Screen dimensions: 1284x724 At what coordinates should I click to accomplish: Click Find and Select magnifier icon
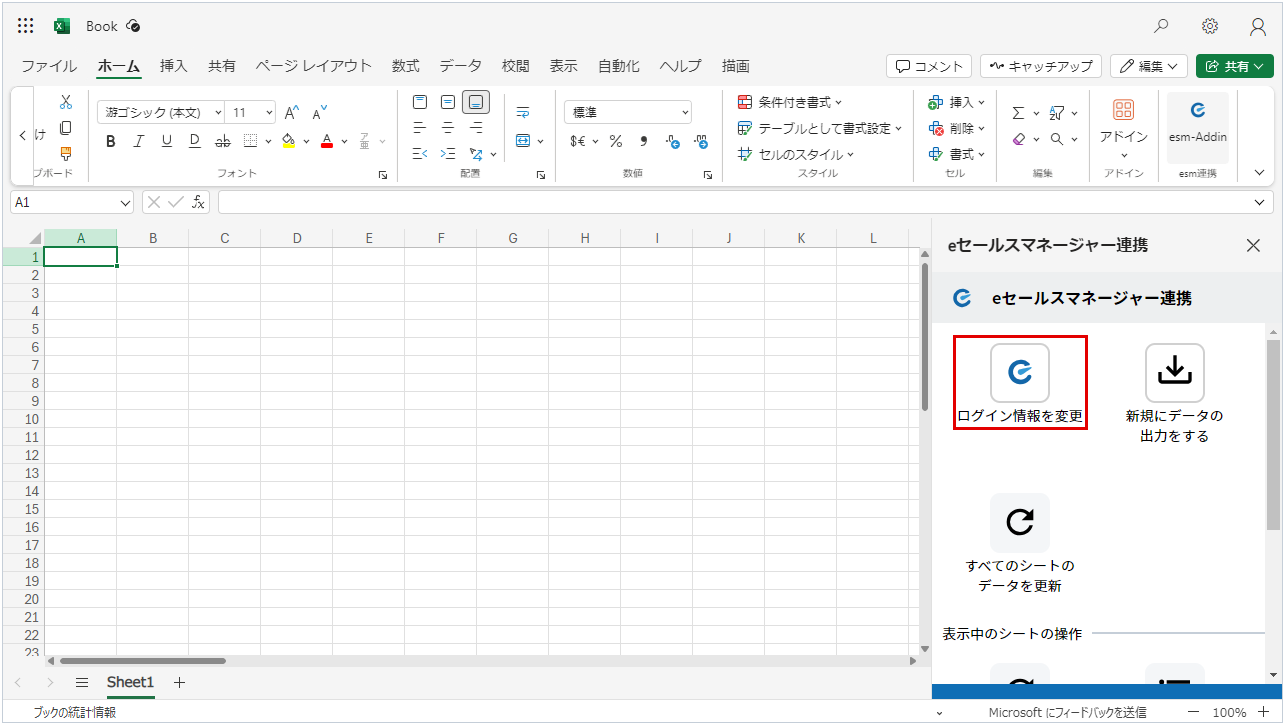[1057, 139]
